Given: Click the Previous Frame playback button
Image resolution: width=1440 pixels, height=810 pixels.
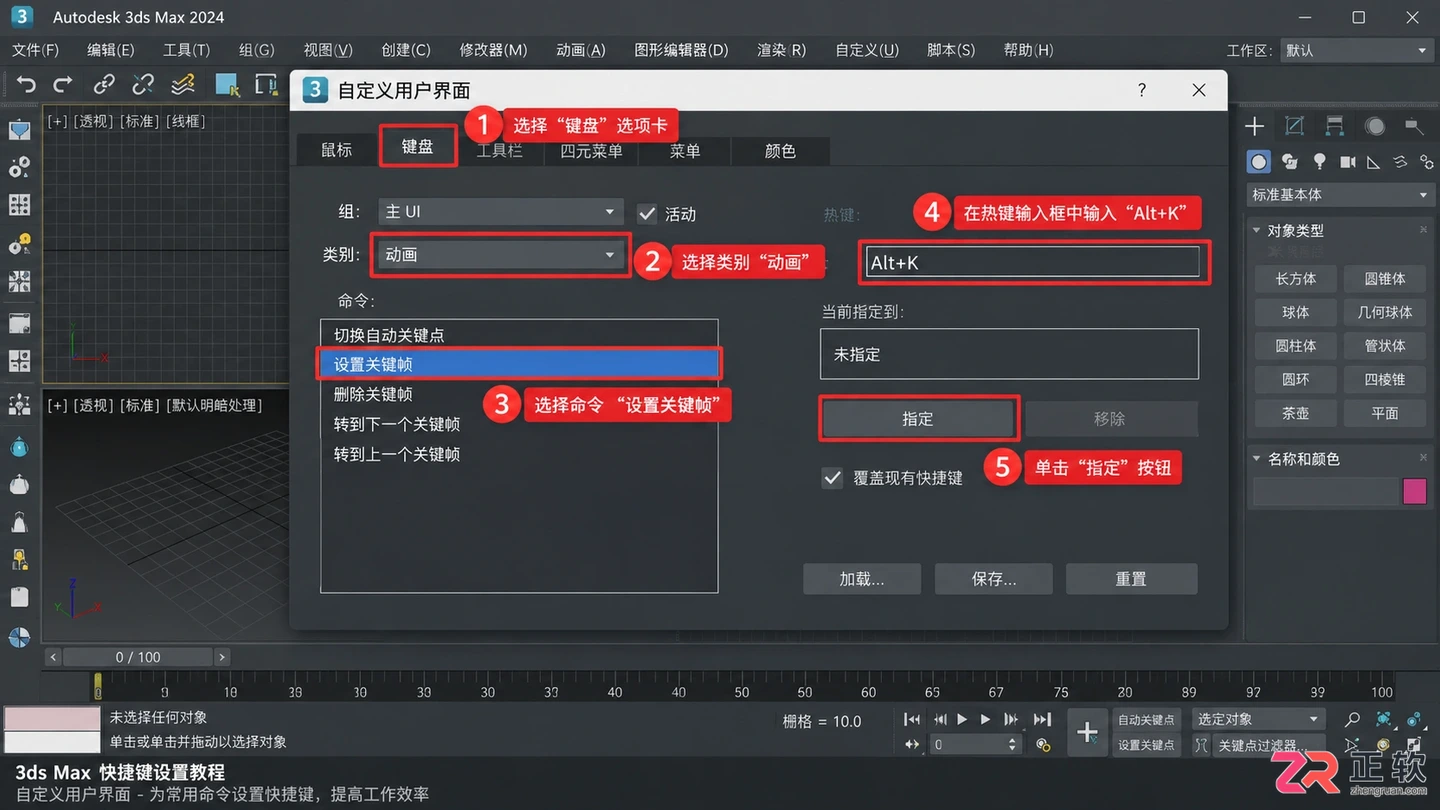Looking at the screenshot, I should tap(940, 720).
